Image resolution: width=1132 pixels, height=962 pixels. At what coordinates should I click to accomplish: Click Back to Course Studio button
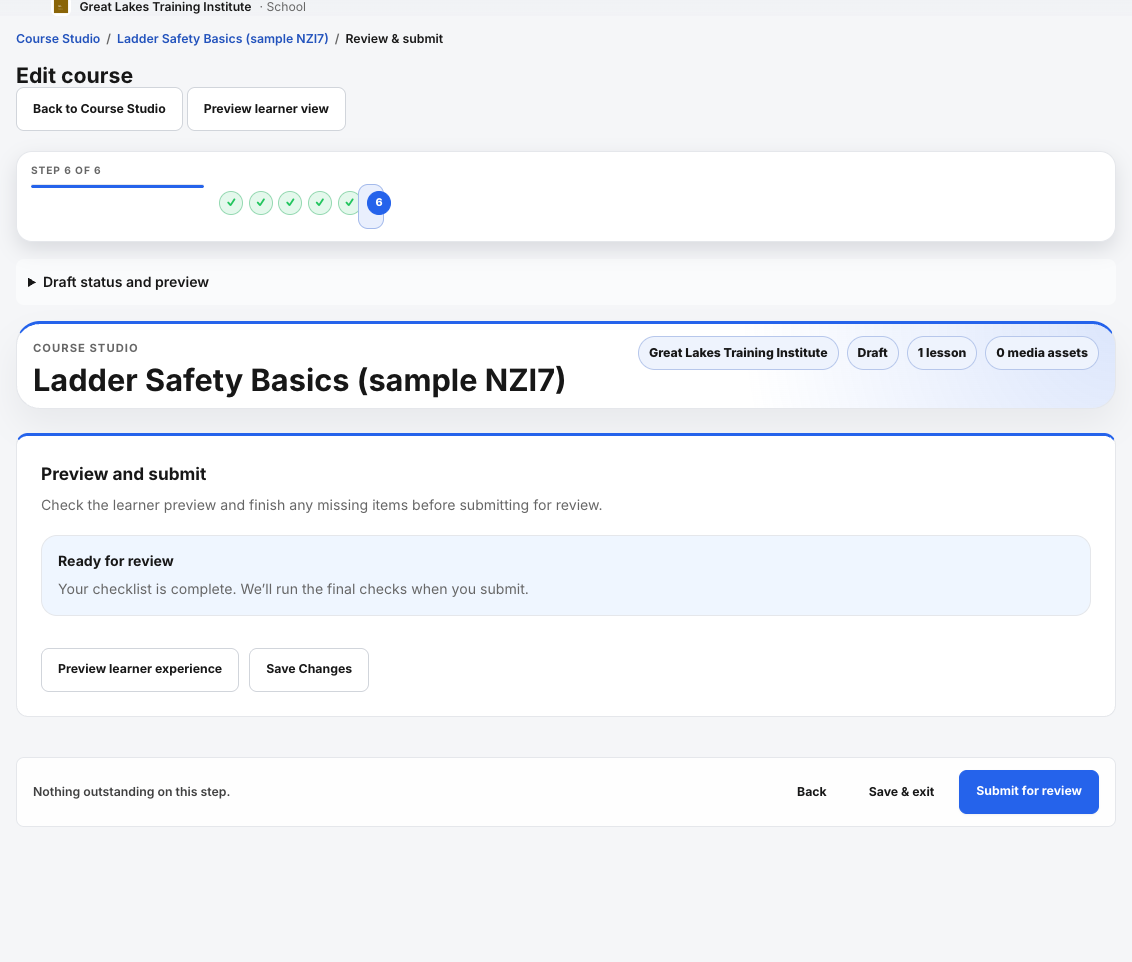[99, 109]
